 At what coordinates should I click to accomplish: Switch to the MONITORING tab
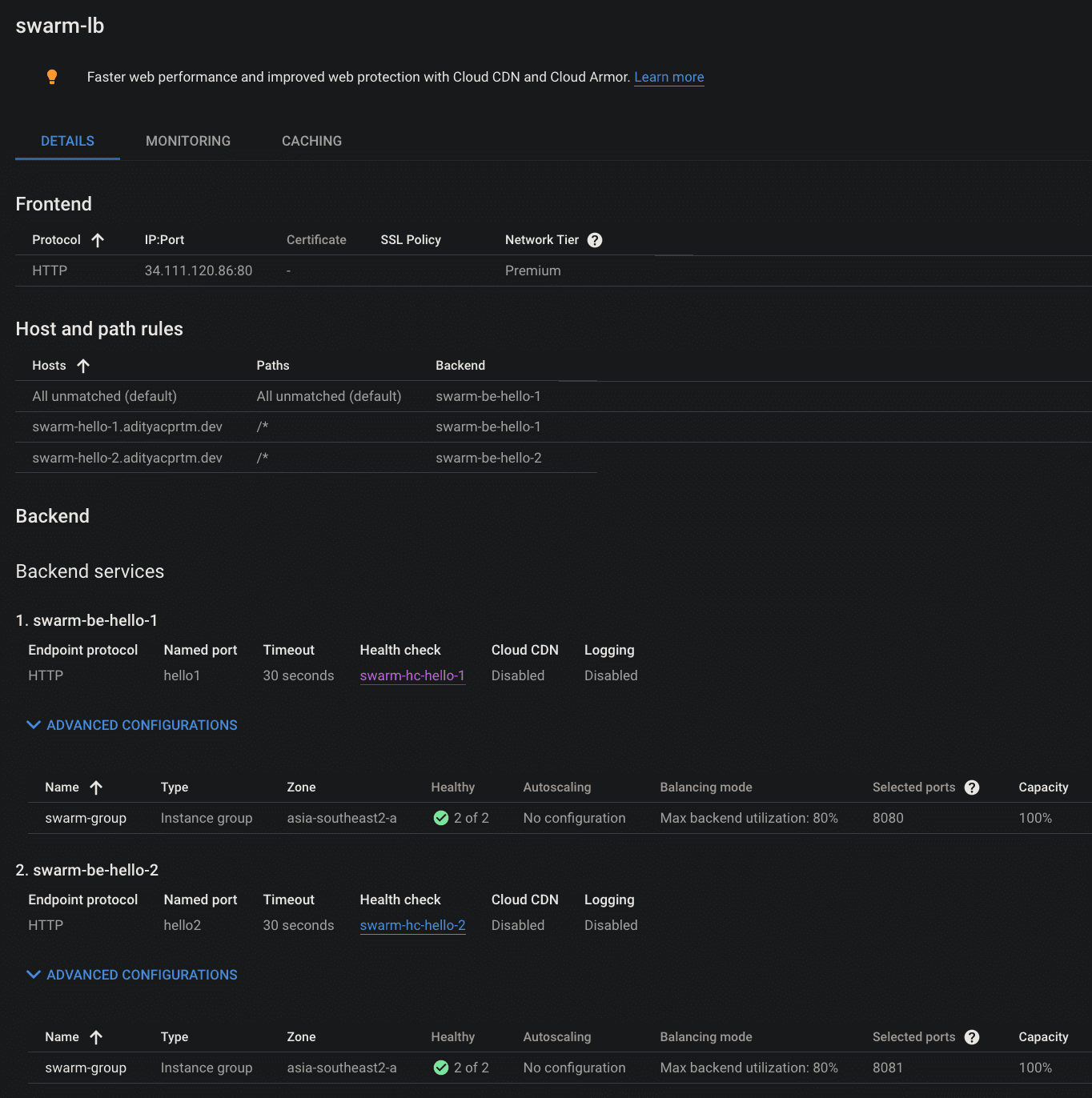tap(187, 141)
